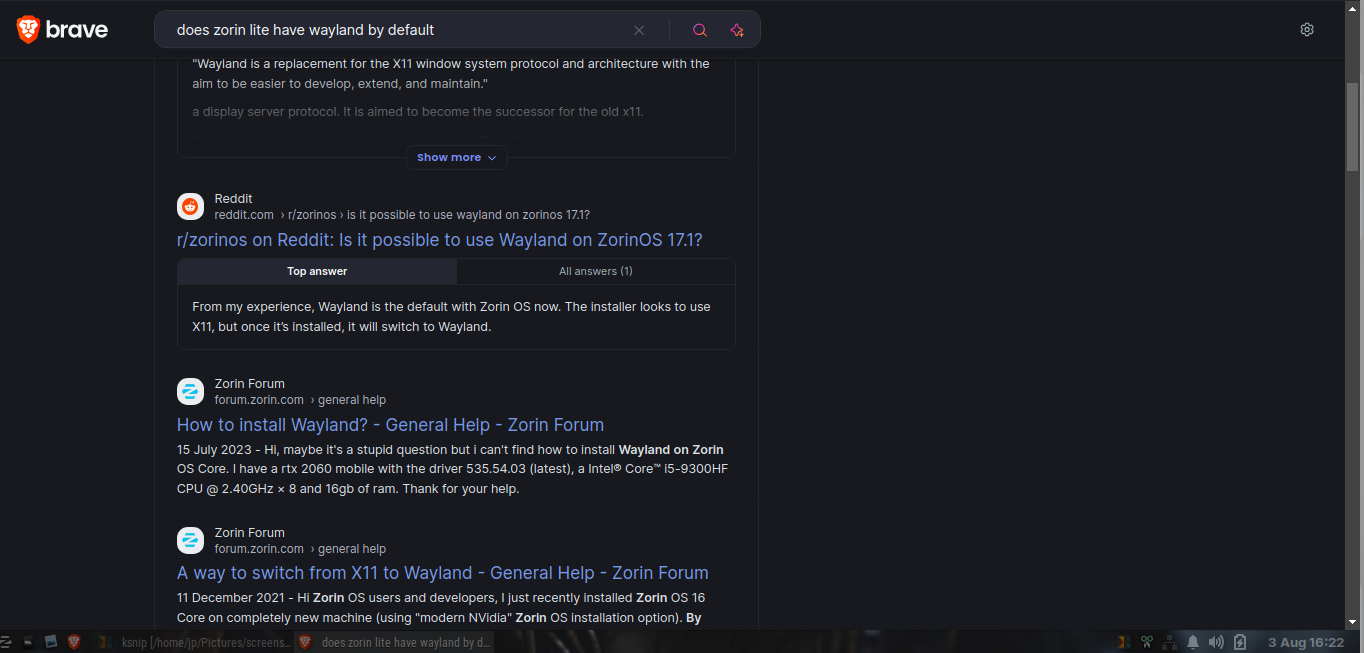Image resolution: width=1364 pixels, height=653 pixels.
Task: Click the reddit.com breadcrumb URL
Action: pyautogui.click(x=244, y=215)
